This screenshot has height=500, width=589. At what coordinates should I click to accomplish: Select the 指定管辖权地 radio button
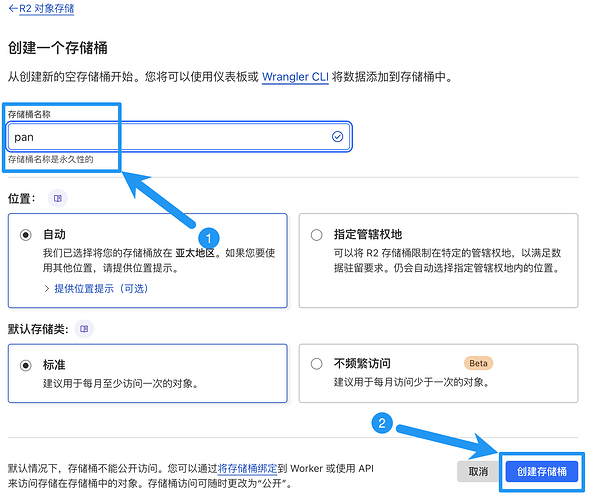[x=316, y=235]
